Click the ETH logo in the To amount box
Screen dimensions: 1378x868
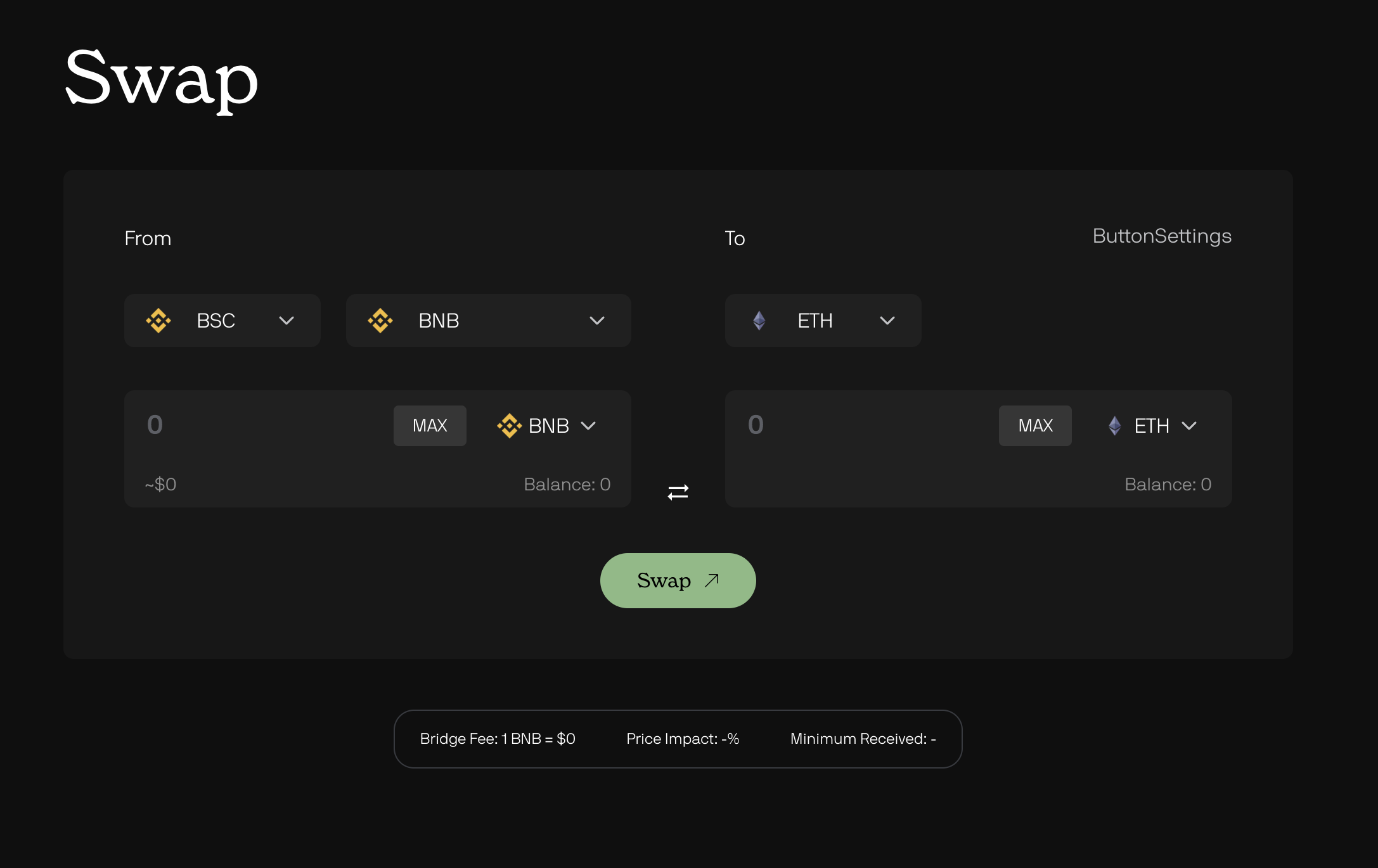(1114, 426)
